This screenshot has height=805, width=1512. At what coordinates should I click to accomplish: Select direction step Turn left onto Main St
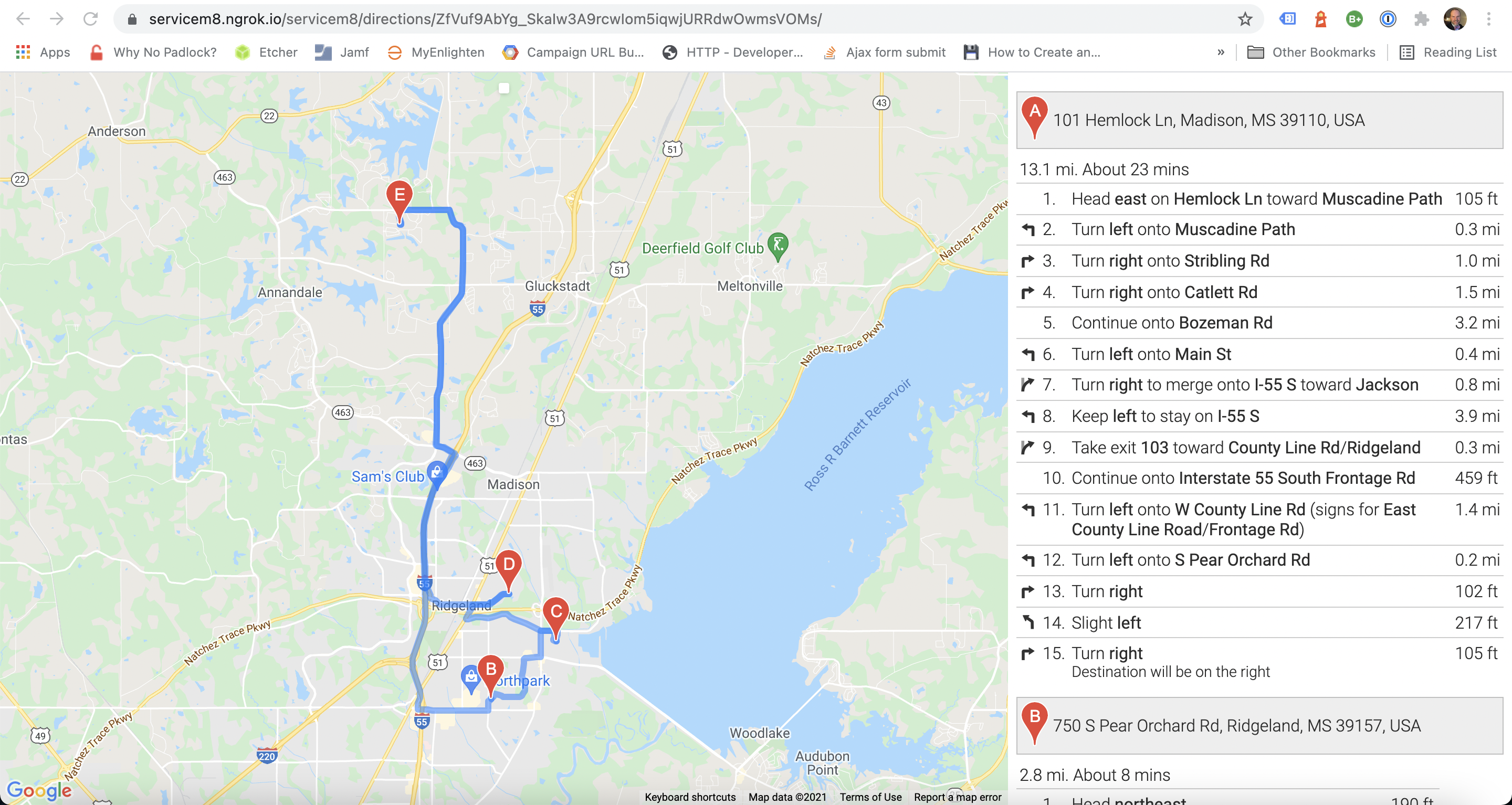(1259, 354)
